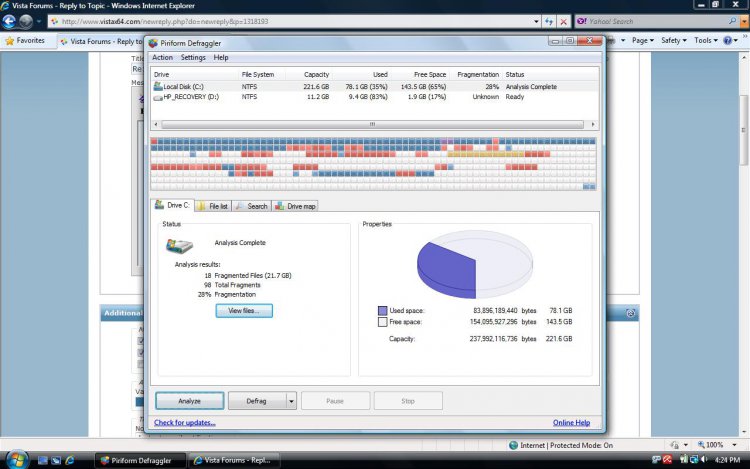
Task: Click the Internet Explorer forward button
Action: point(26,22)
